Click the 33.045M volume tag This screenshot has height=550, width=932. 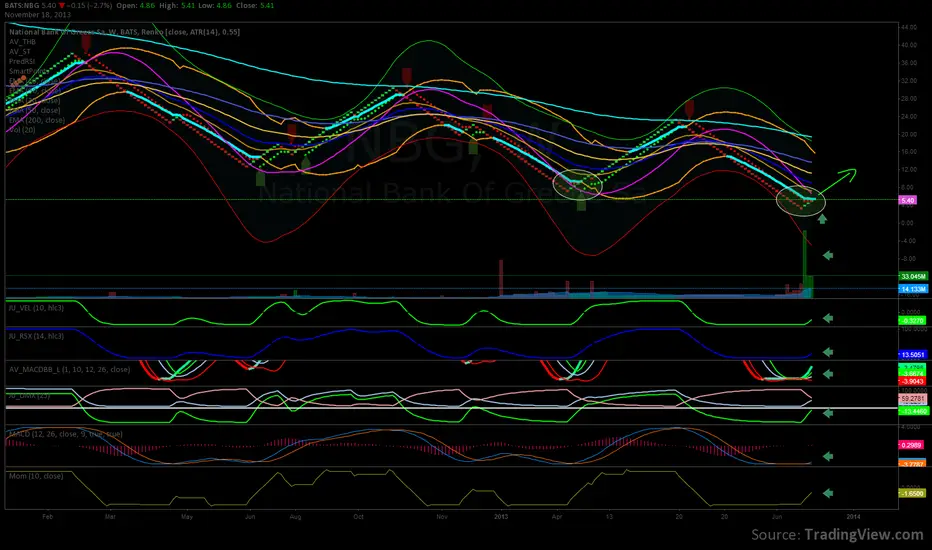click(913, 276)
